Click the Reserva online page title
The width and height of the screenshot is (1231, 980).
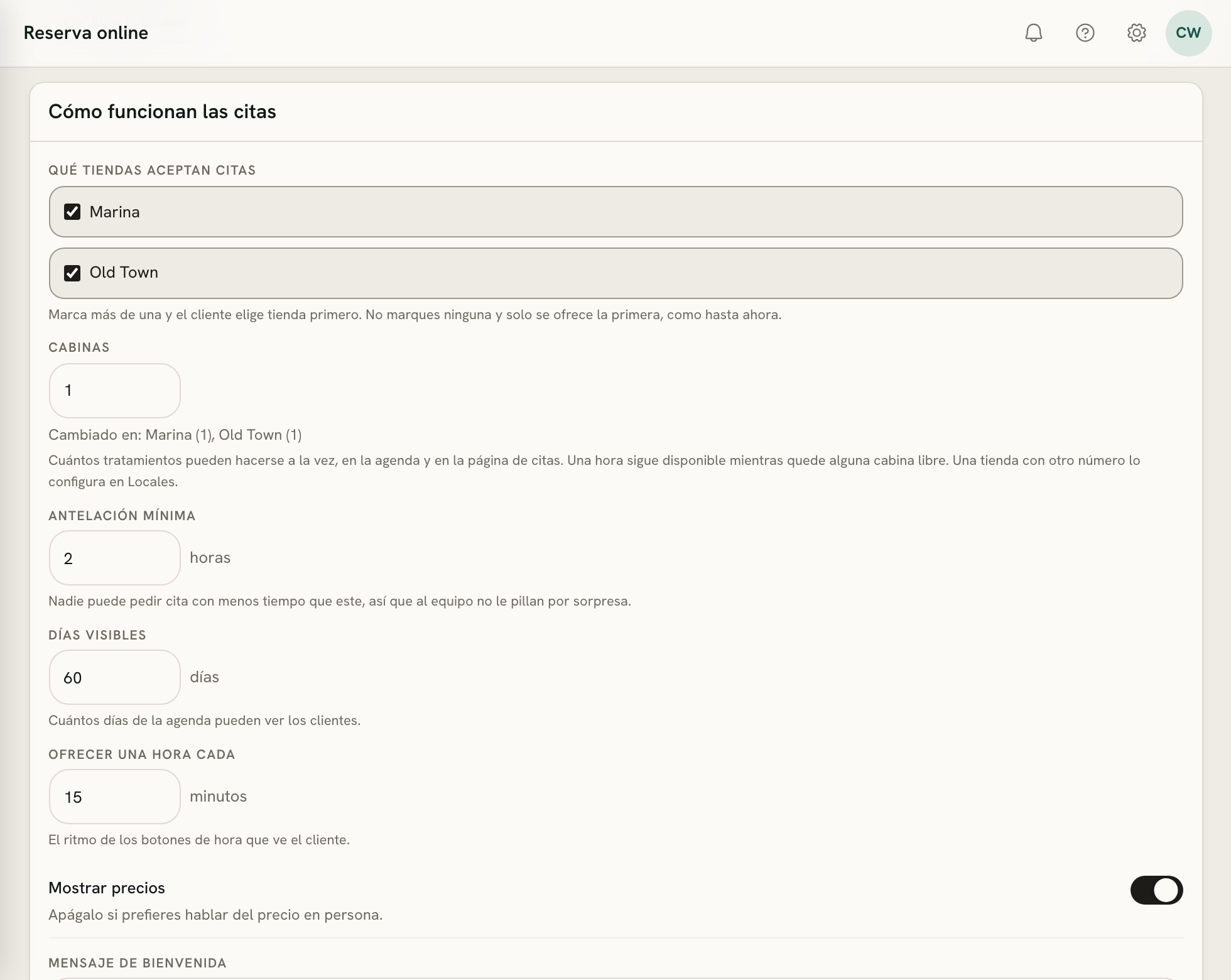pos(85,33)
